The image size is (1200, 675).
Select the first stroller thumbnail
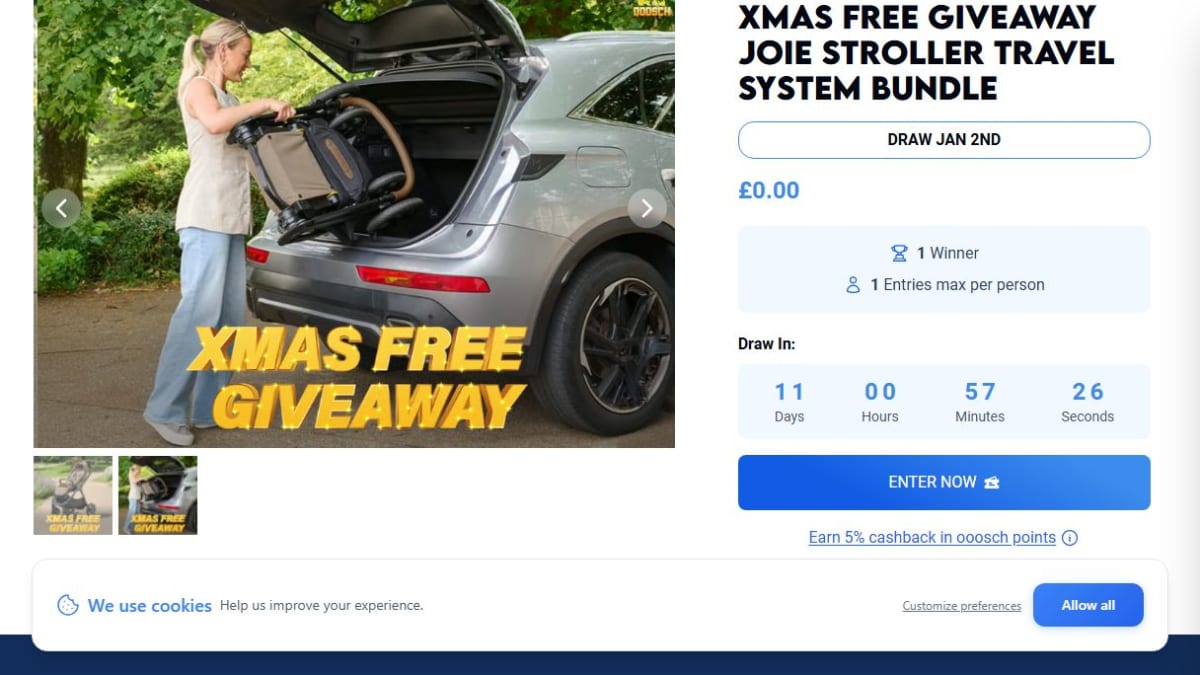pos(73,495)
